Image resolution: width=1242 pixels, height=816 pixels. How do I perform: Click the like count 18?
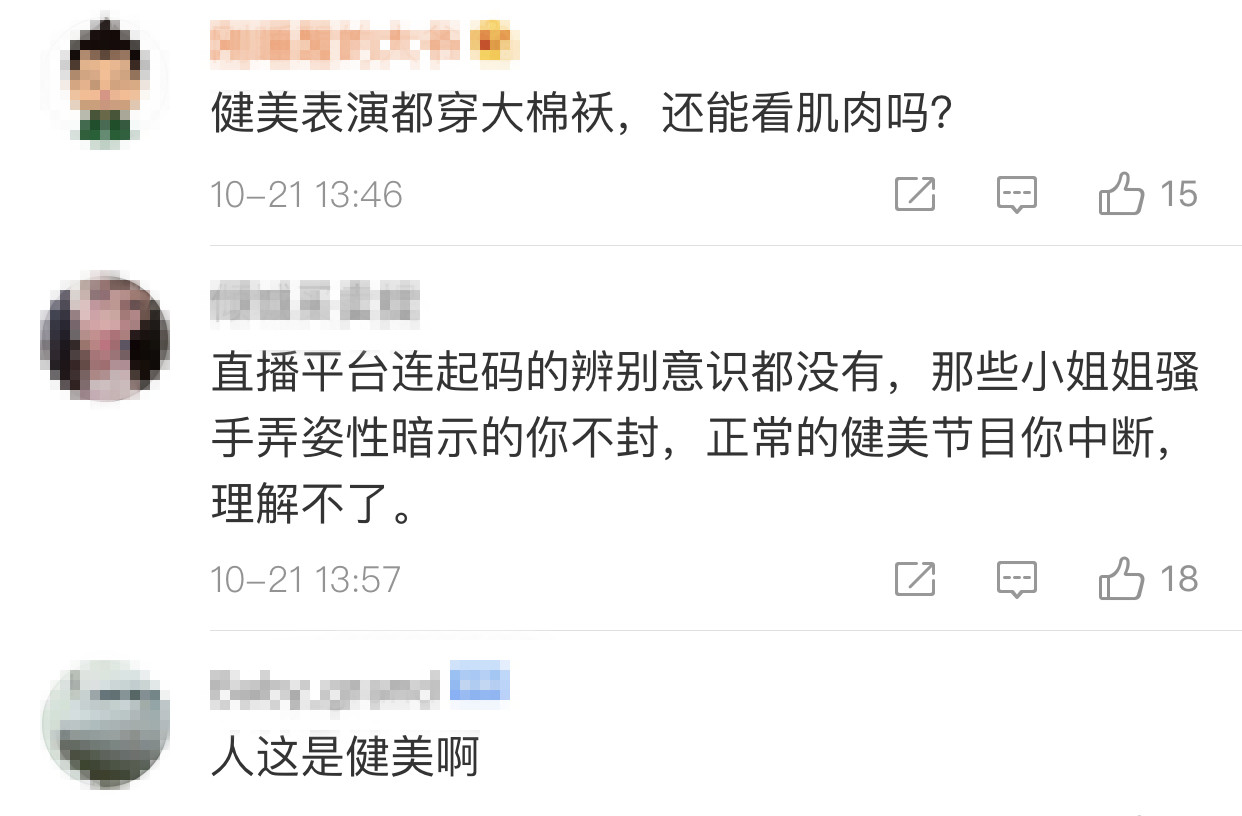pos(1179,579)
